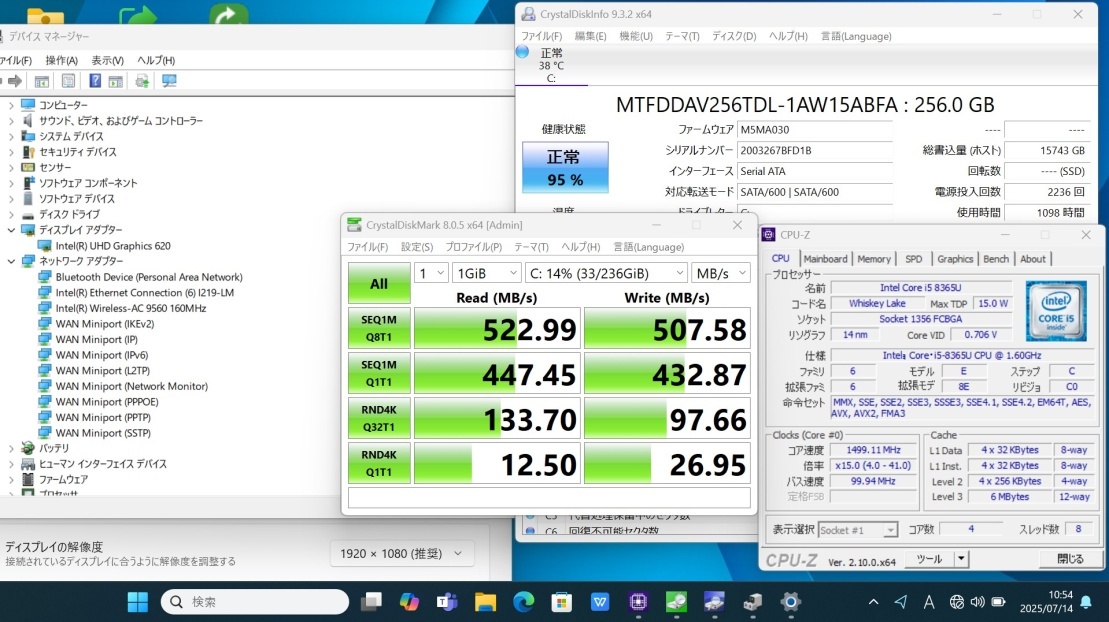Click the forward arrow in Device Manager toolbar
1109x622 pixels.
(15, 81)
